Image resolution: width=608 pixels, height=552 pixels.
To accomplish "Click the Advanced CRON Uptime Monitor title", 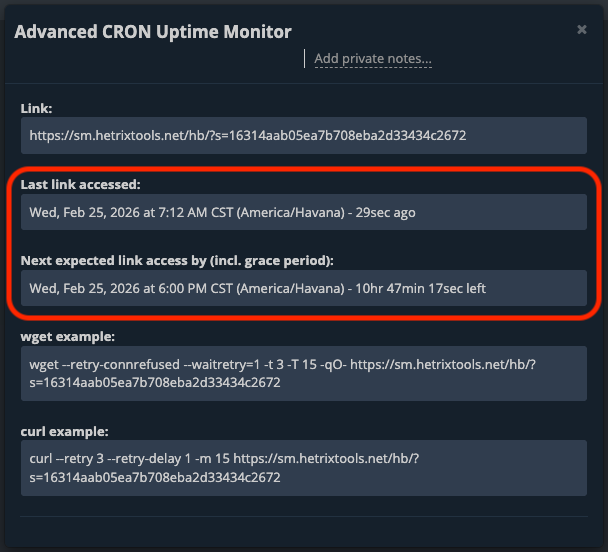I will [x=152, y=31].
